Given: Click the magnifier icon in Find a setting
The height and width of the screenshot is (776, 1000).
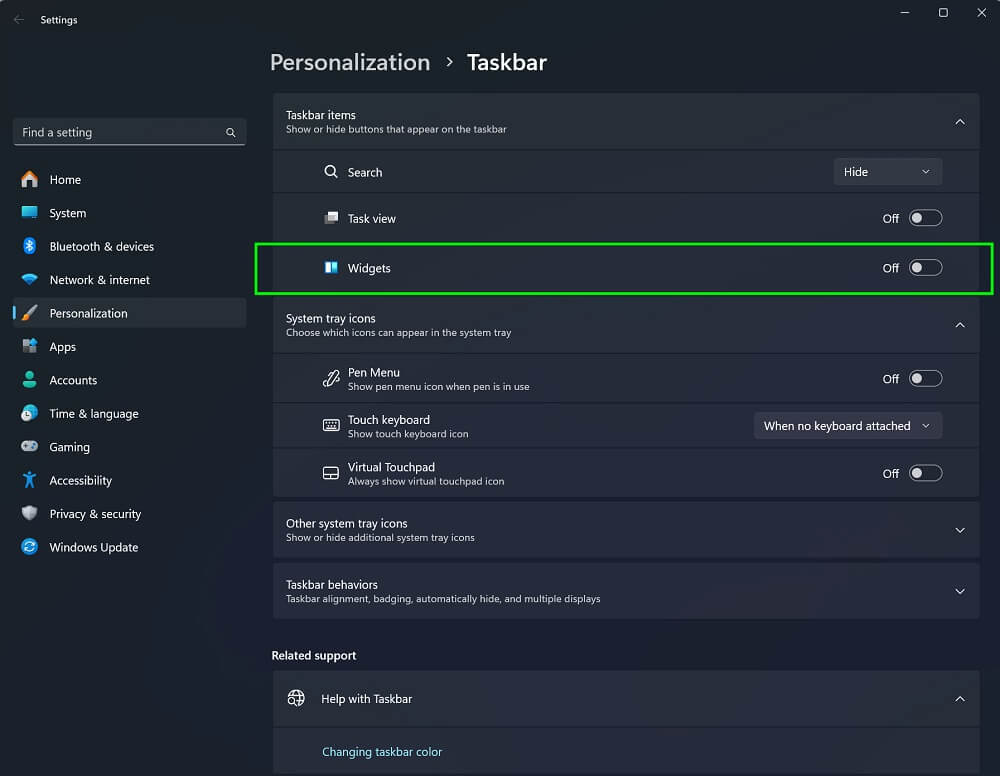Looking at the screenshot, I should 230,133.
